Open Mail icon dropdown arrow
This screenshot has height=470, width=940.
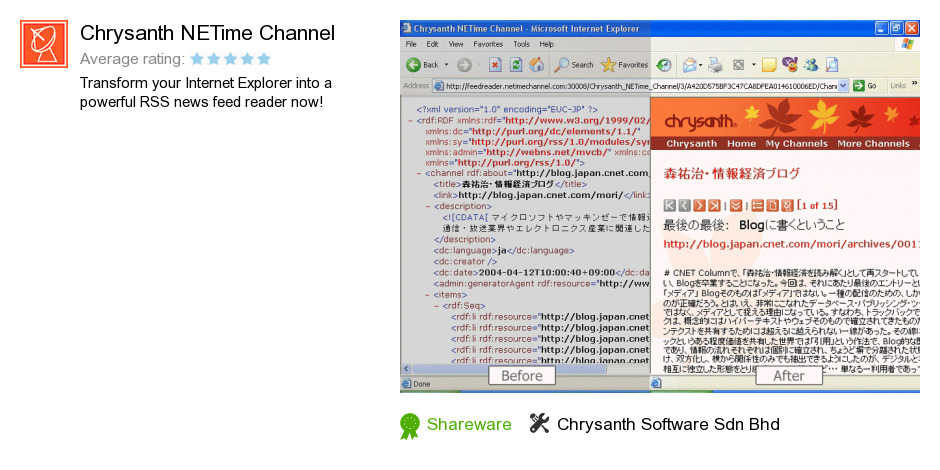tap(700, 65)
